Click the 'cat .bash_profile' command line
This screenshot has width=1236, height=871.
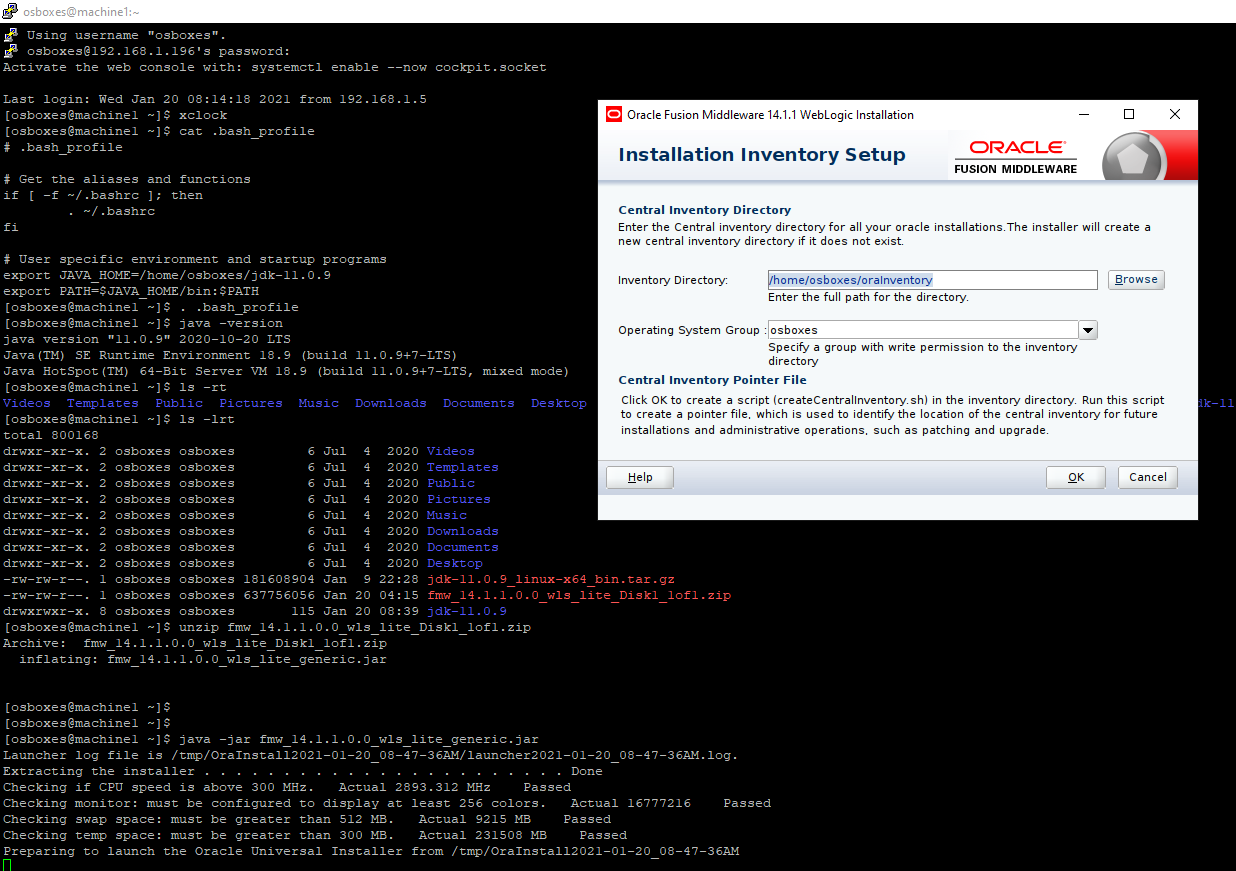(x=159, y=131)
